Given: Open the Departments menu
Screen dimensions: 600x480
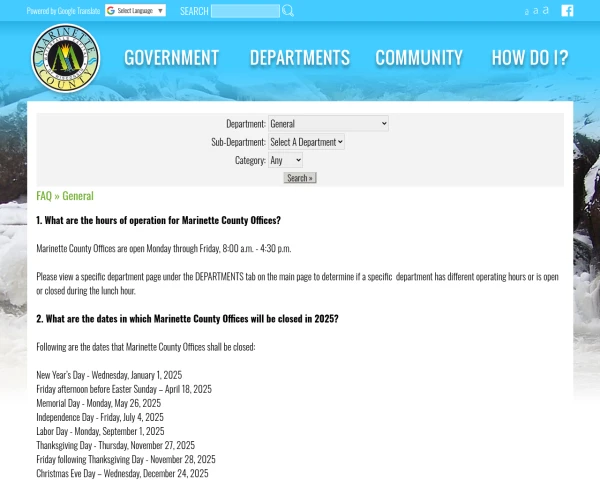Looking at the screenshot, I should [300, 58].
